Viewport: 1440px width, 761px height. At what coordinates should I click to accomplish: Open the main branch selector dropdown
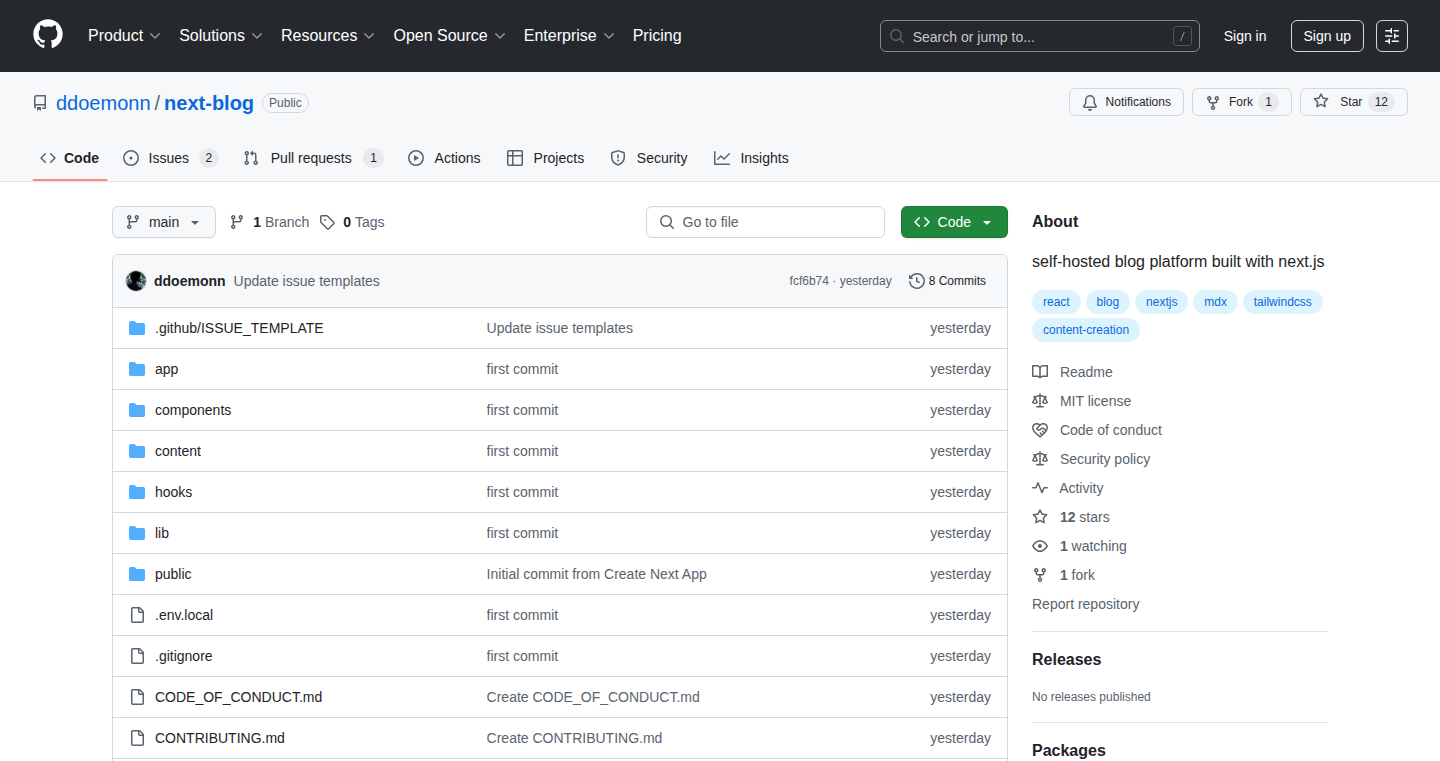coord(164,222)
